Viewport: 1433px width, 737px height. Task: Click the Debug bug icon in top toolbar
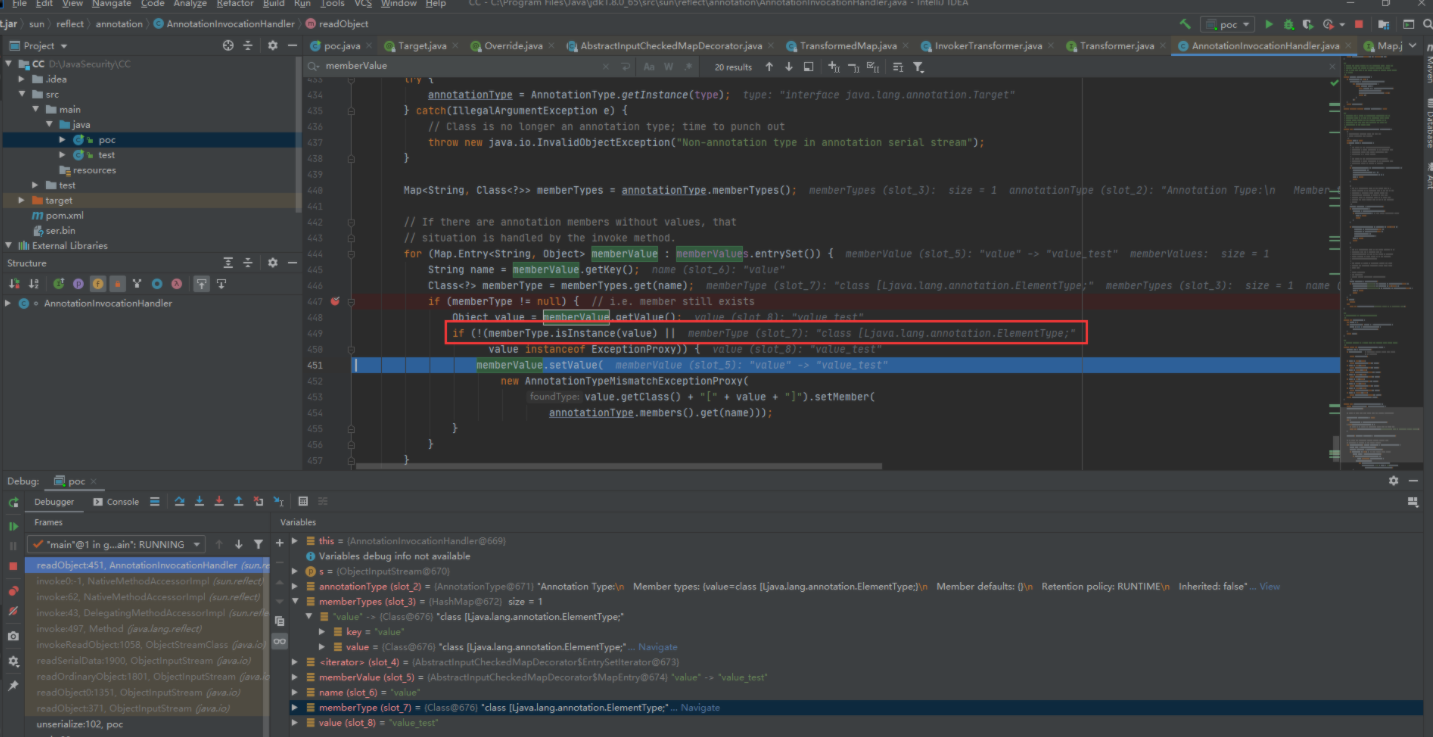1289,24
